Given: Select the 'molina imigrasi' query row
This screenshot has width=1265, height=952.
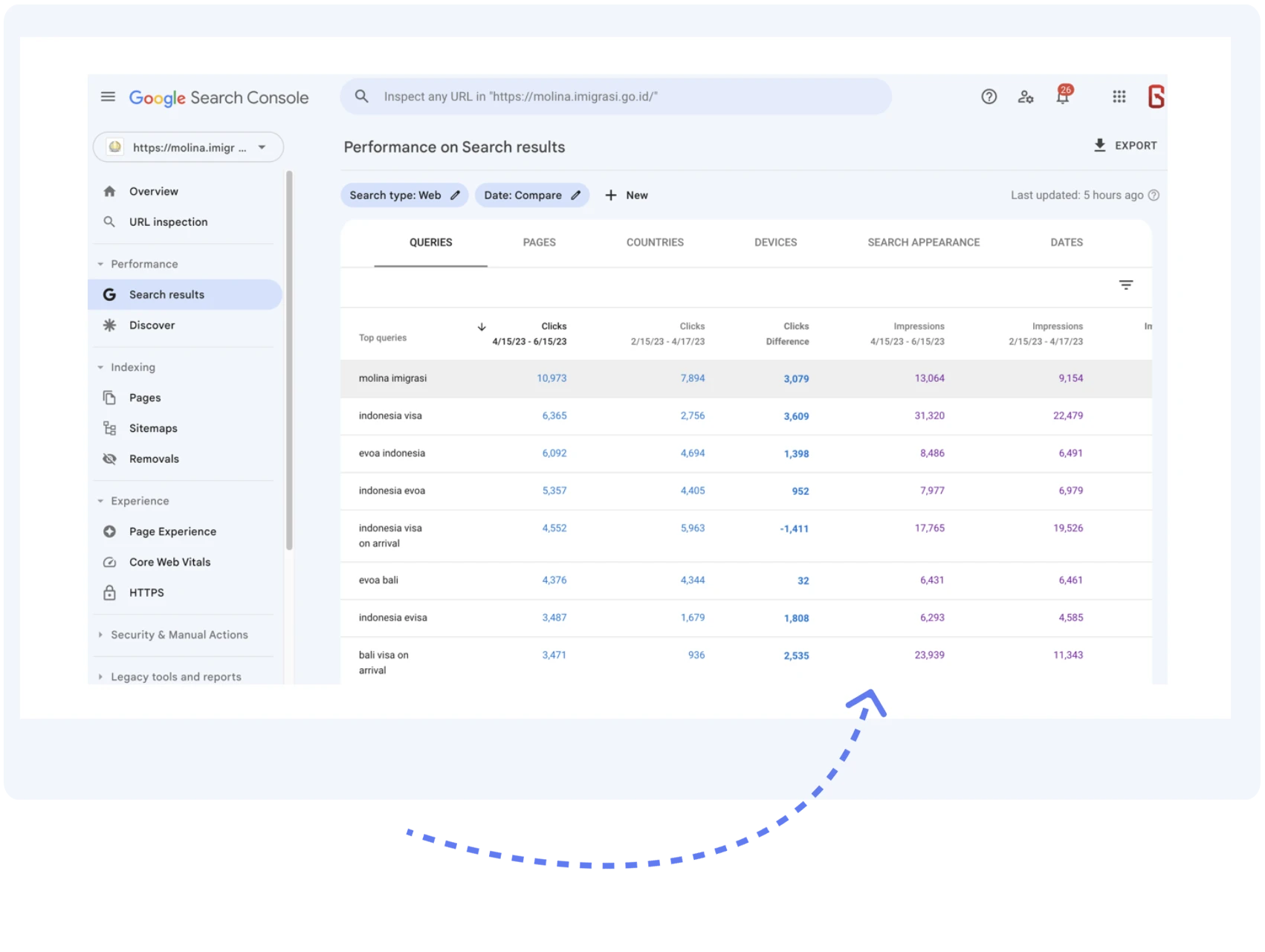Looking at the screenshot, I should [746, 378].
